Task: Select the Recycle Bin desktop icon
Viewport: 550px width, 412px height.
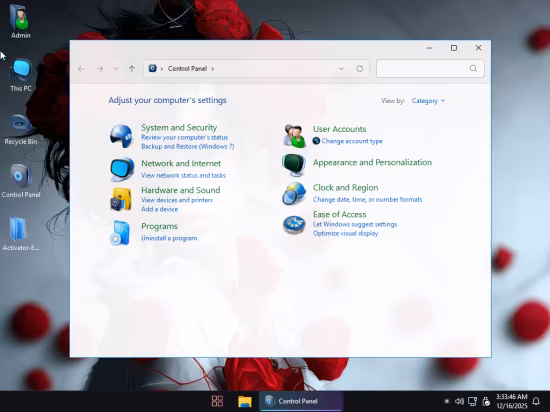Action: [21, 129]
